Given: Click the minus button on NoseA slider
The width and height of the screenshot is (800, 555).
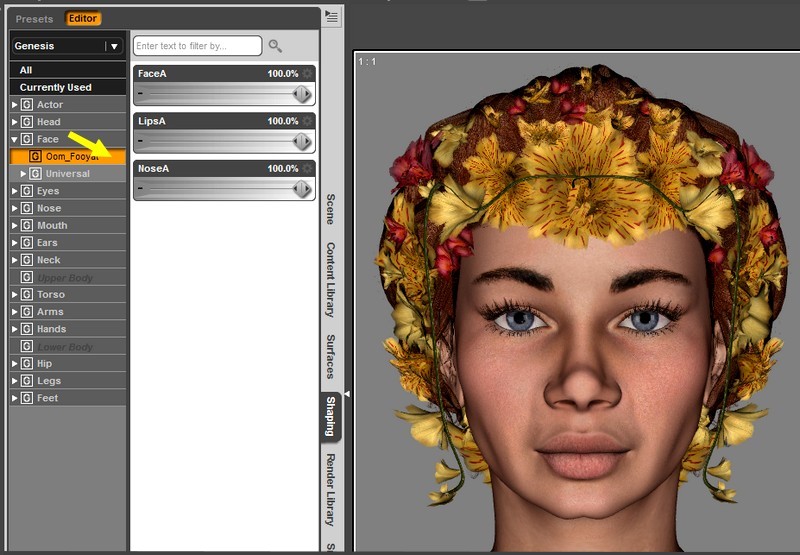Looking at the screenshot, I should (140, 189).
